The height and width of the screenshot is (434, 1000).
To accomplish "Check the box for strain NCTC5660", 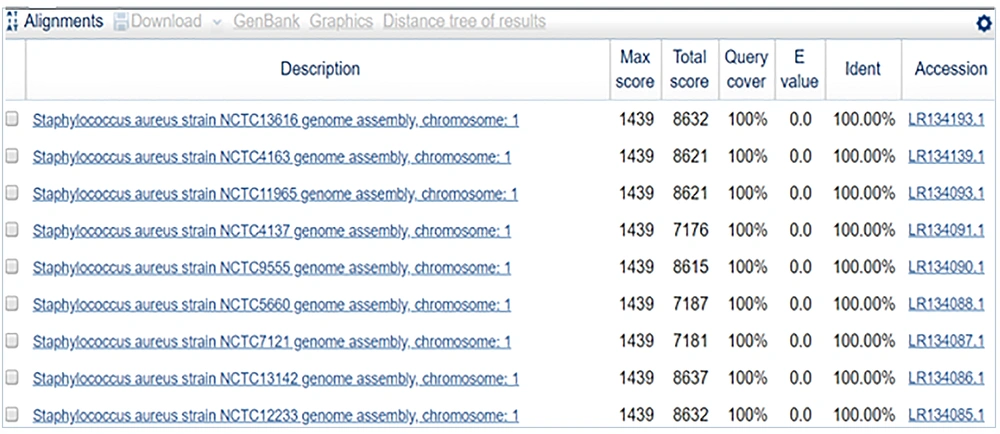I will (x=12, y=304).
